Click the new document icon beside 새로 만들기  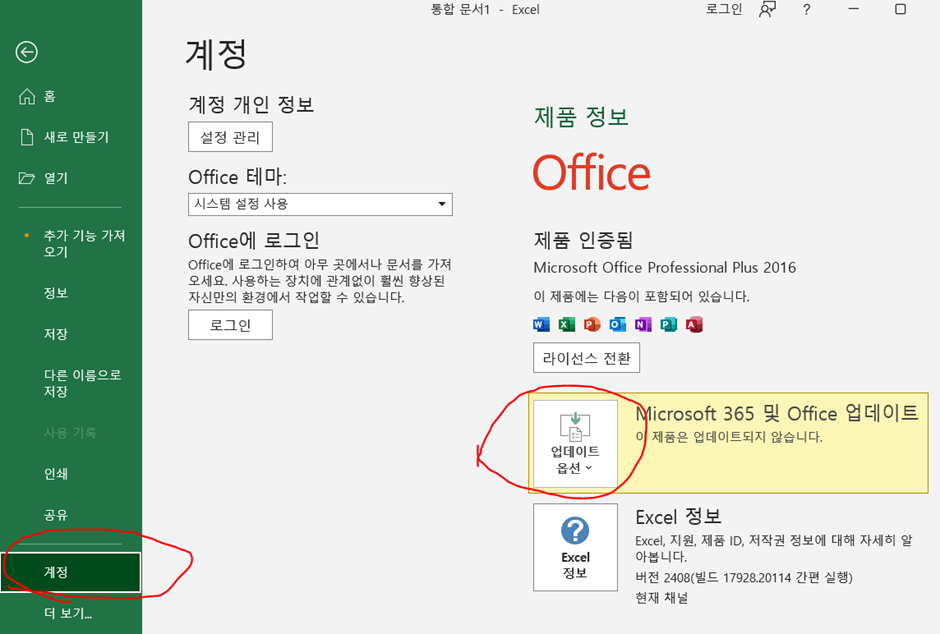(x=27, y=137)
